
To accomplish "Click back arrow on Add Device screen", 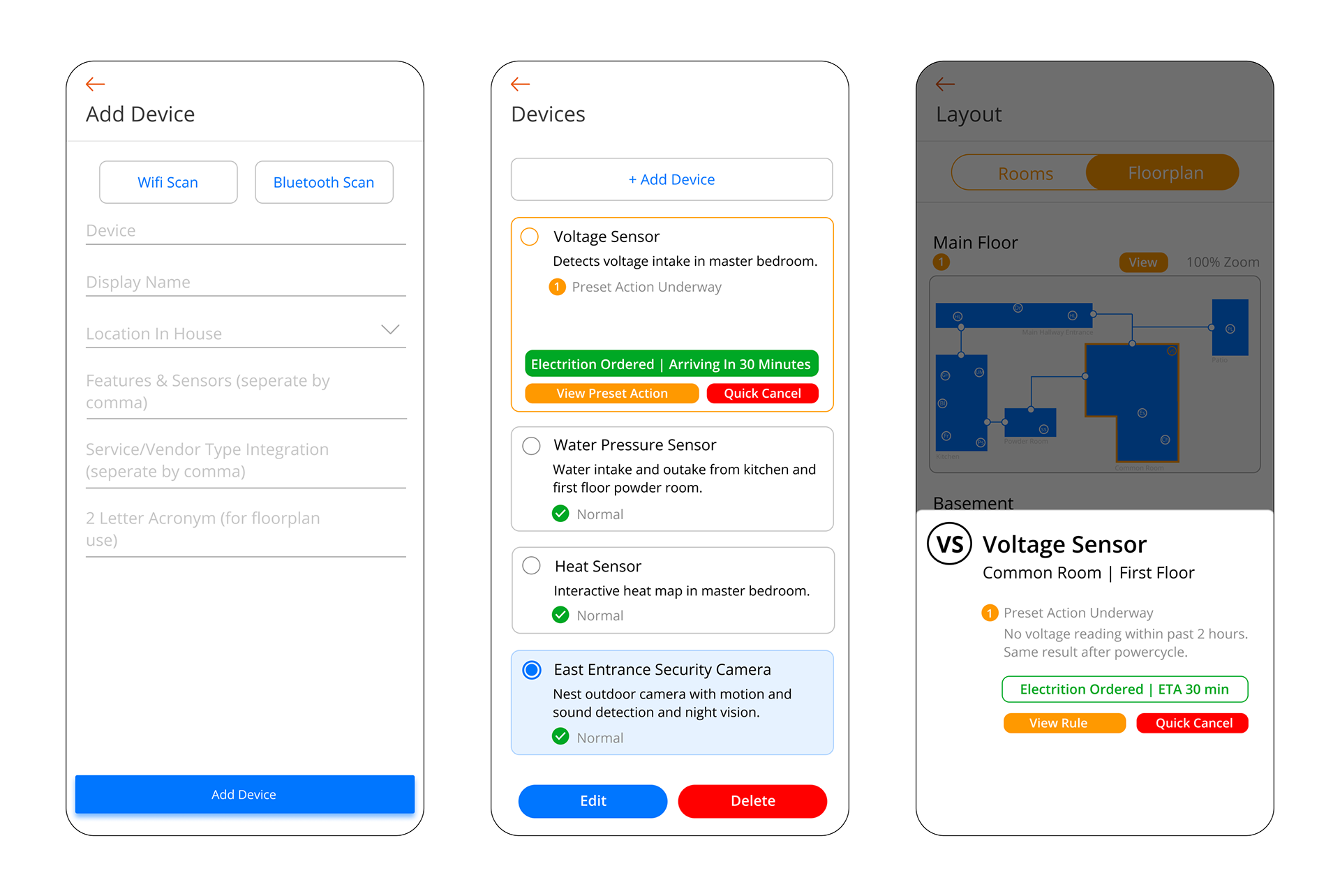I will pyautogui.click(x=95, y=84).
